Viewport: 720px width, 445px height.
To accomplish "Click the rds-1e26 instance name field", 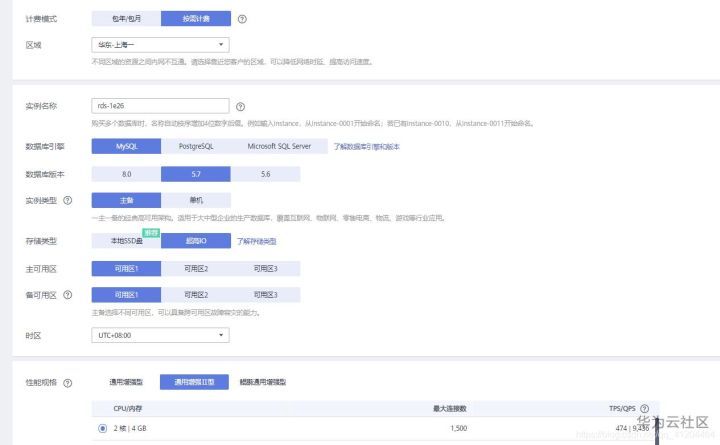I will (160, 106).
